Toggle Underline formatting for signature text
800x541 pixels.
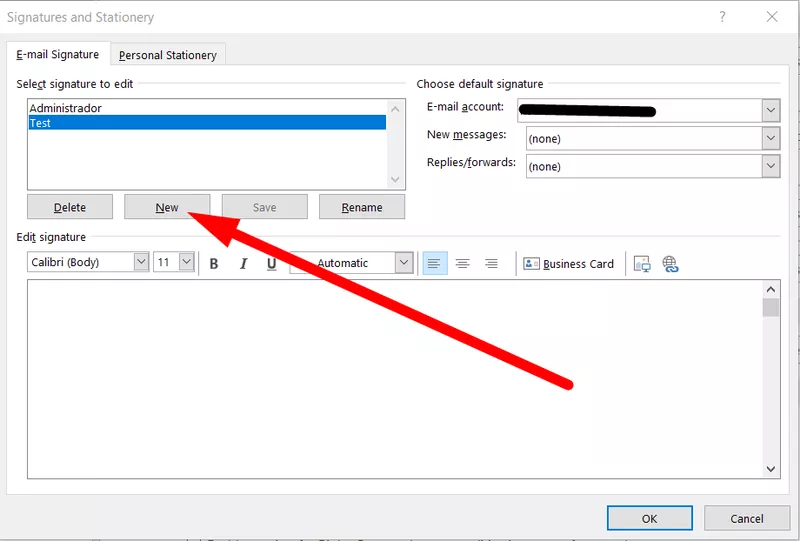coord(271,263)
